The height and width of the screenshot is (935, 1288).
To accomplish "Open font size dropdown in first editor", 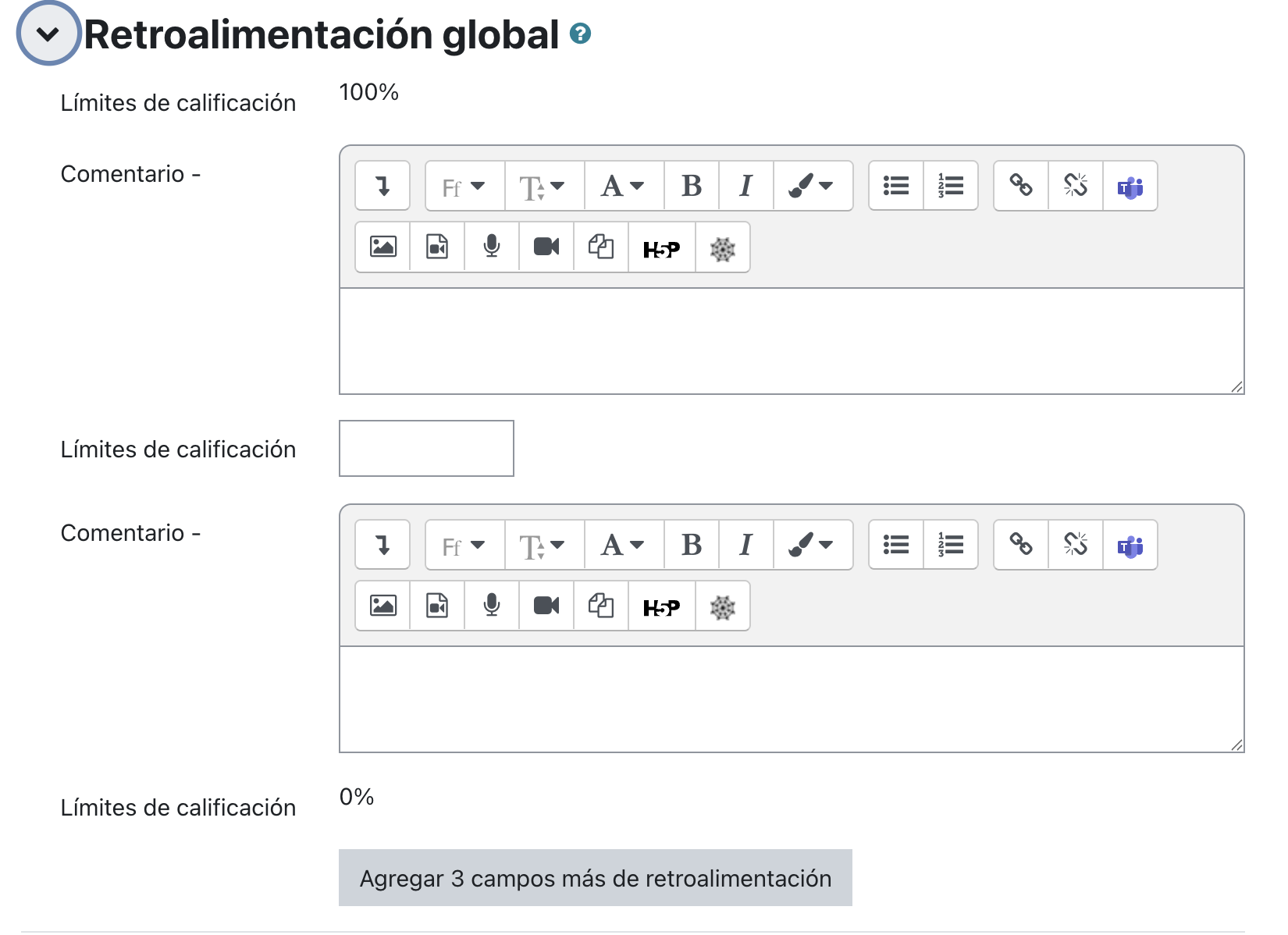I will coord(545,186).
